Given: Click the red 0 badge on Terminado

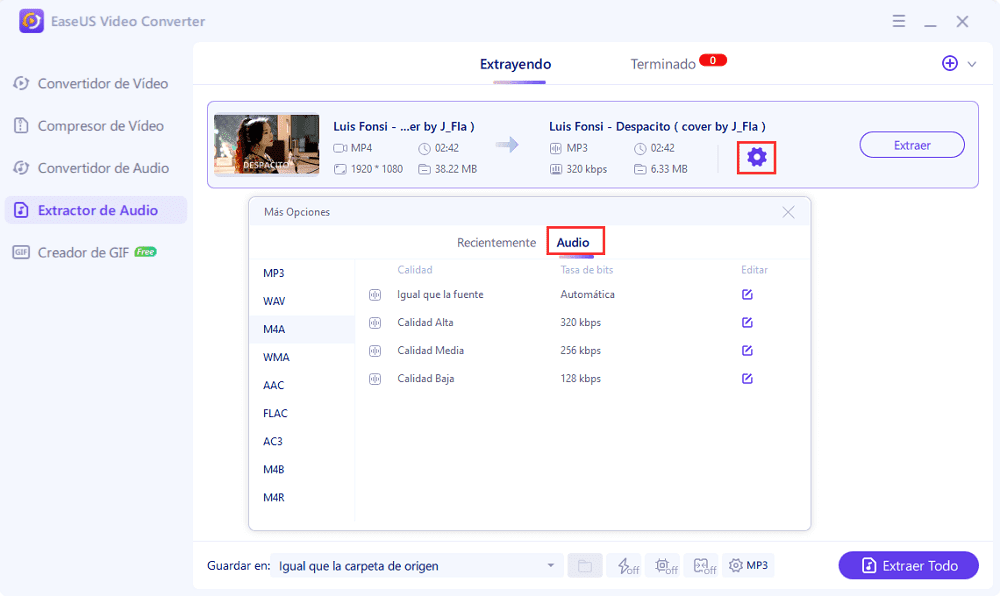Looking at the screenshot, I should (712, 61).
